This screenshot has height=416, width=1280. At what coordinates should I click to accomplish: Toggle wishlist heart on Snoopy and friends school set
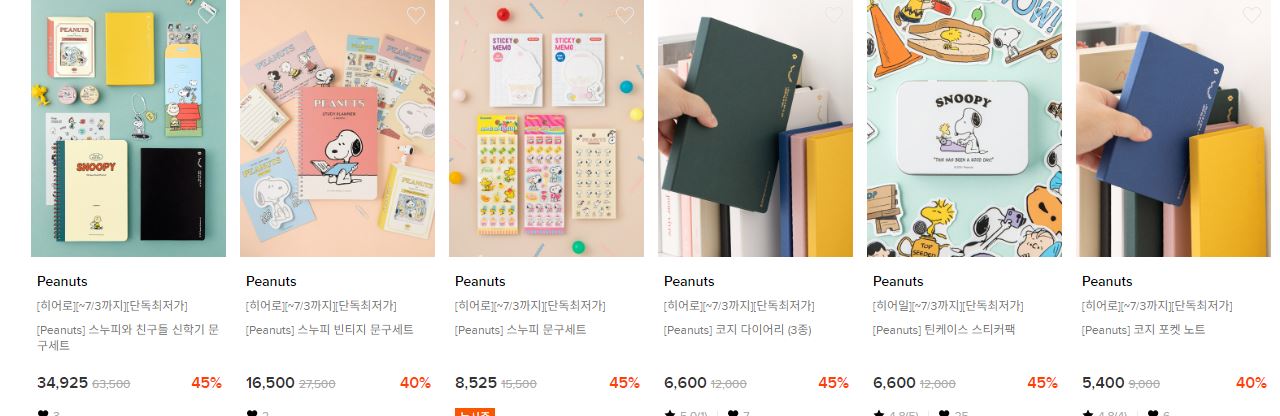tap(207, 14)
